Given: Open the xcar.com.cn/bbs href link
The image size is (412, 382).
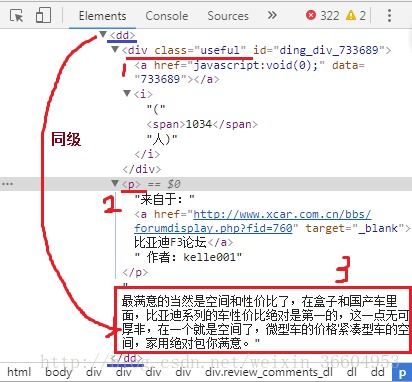Looking at the screenshot, I should 282,214.
